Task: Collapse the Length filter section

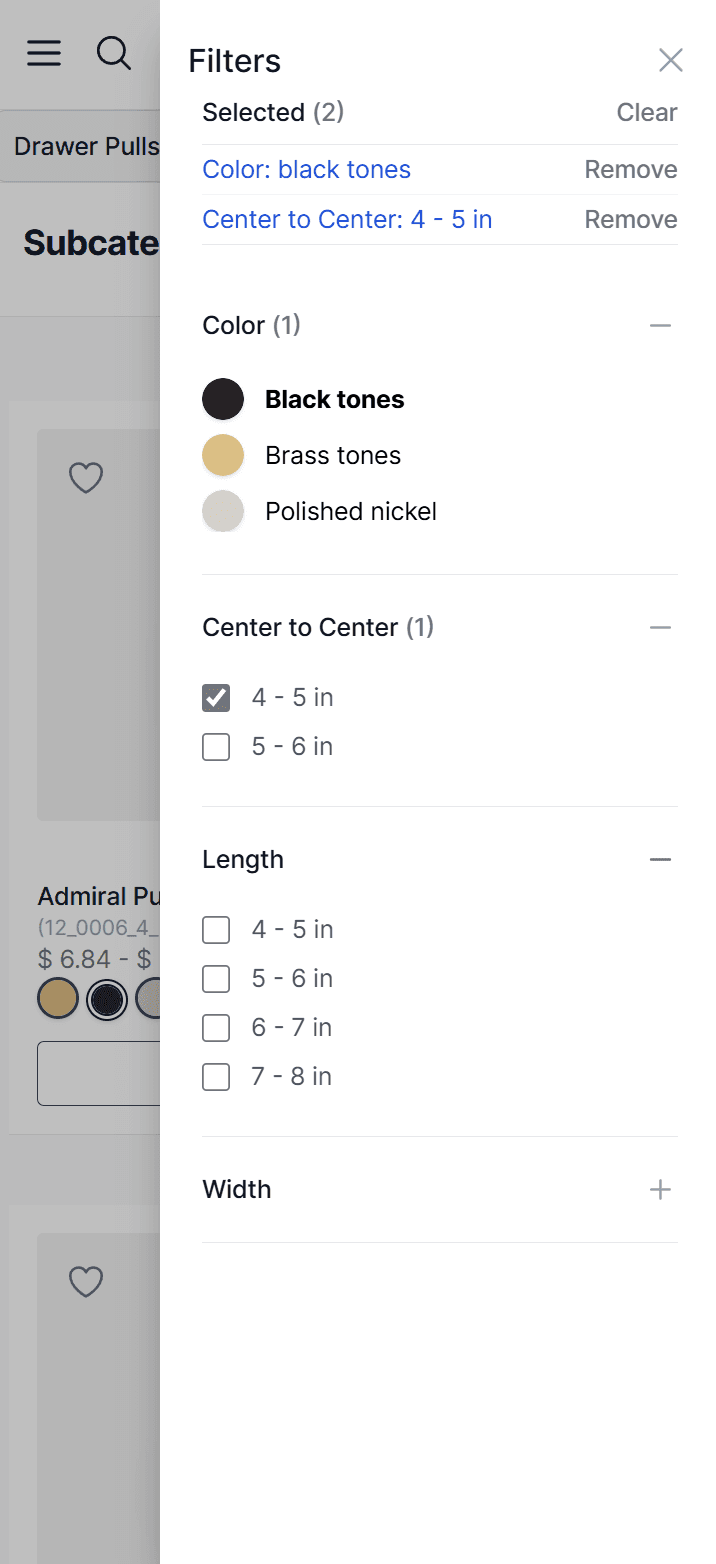Action: (x=660, y=859)
